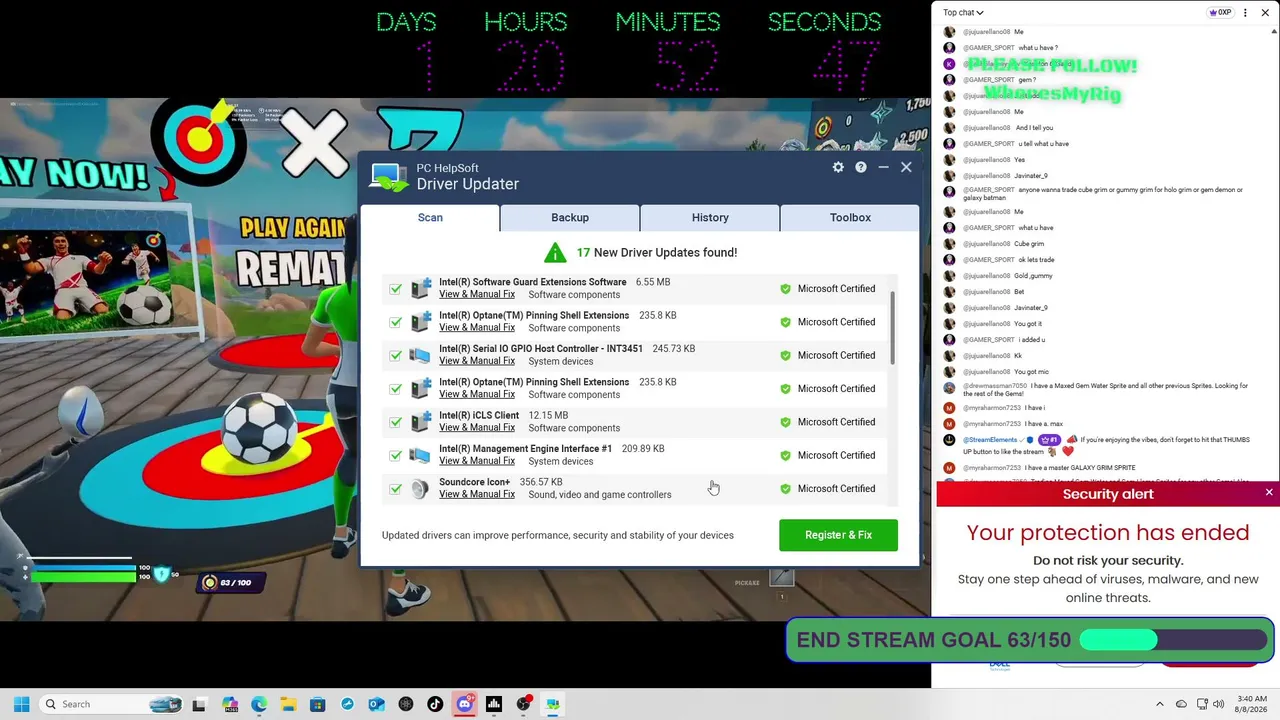Click the iCLS Client device icon
This screenshot has width=1280, height=720.
pos(420,422)
